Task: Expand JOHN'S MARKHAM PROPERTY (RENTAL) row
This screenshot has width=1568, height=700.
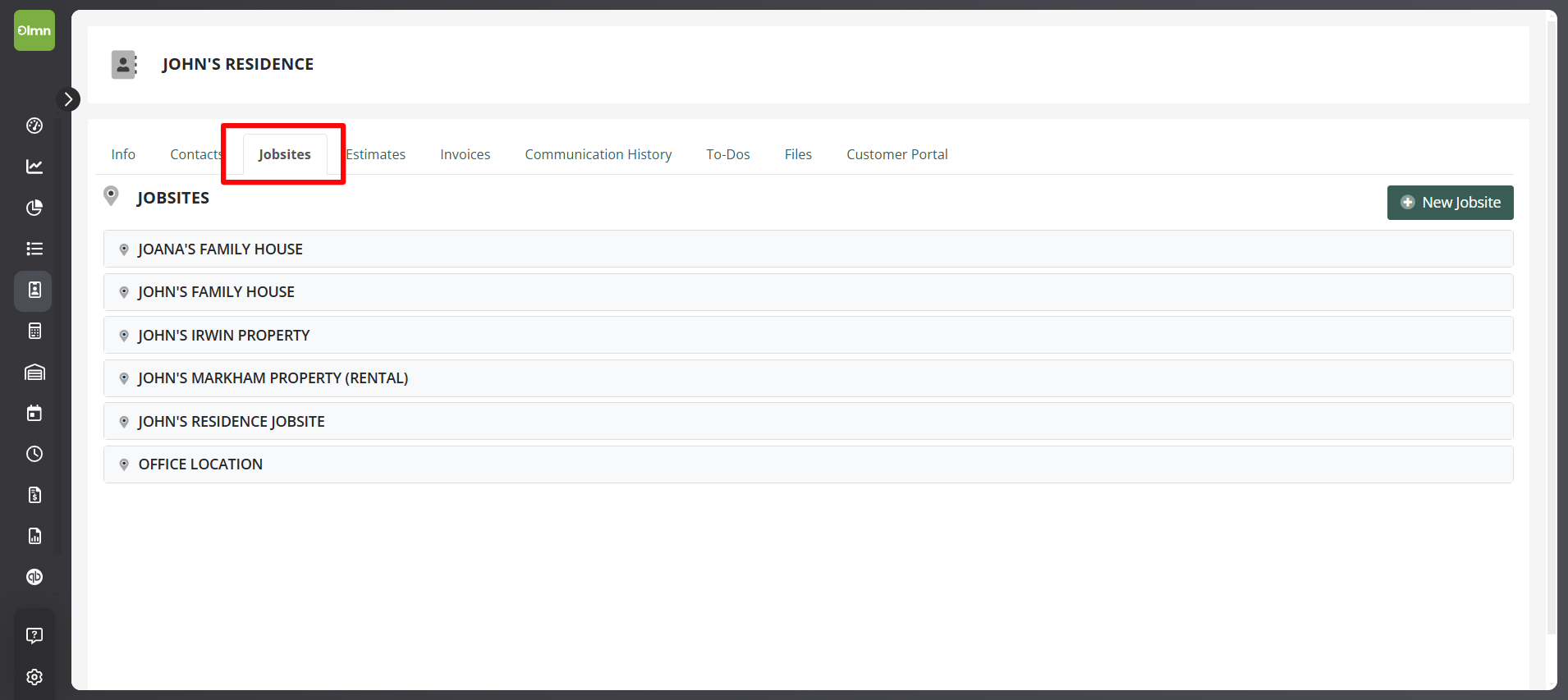Action: (x=273, y=378)
